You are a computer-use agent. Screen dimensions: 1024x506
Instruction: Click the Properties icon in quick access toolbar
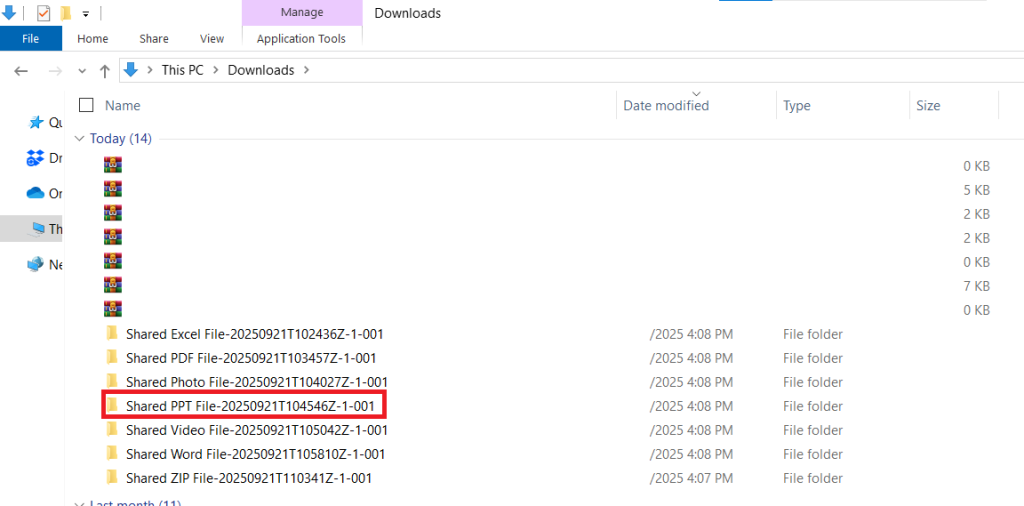coord(43,13)
